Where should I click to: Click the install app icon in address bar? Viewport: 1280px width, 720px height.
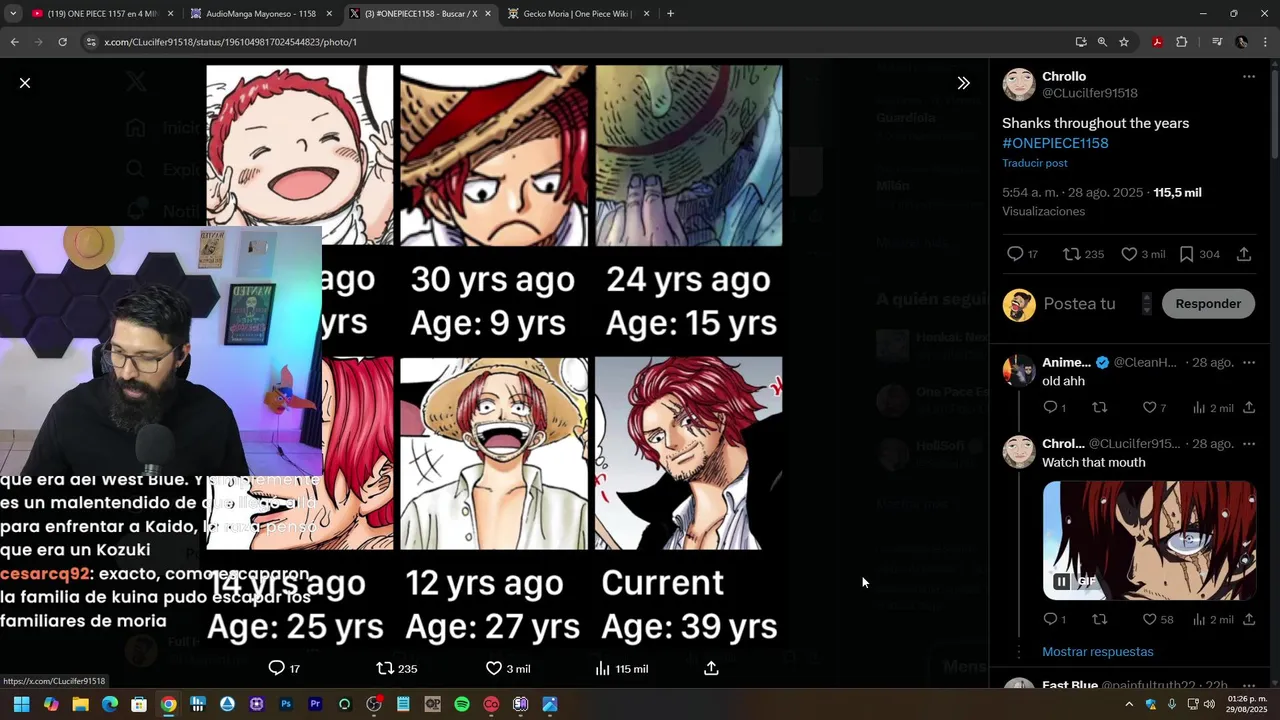coord(1081,42)
